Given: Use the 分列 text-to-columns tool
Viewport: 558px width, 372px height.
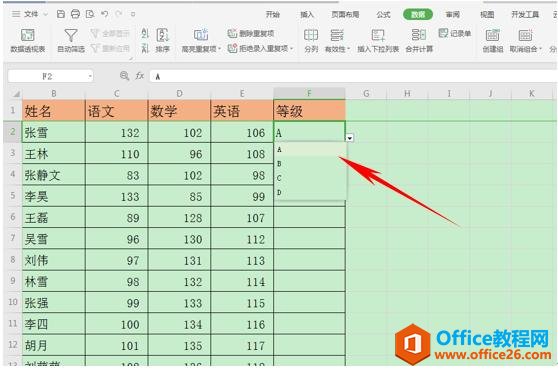Looking at the screenshot, I should 311,41.
